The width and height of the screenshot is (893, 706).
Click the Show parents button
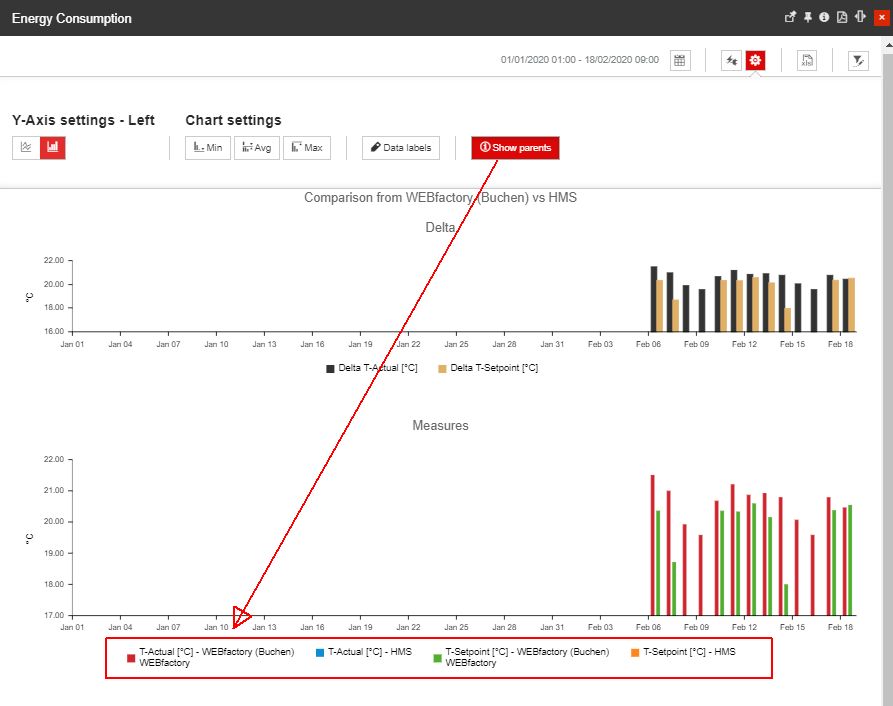[x=516, y=148]
